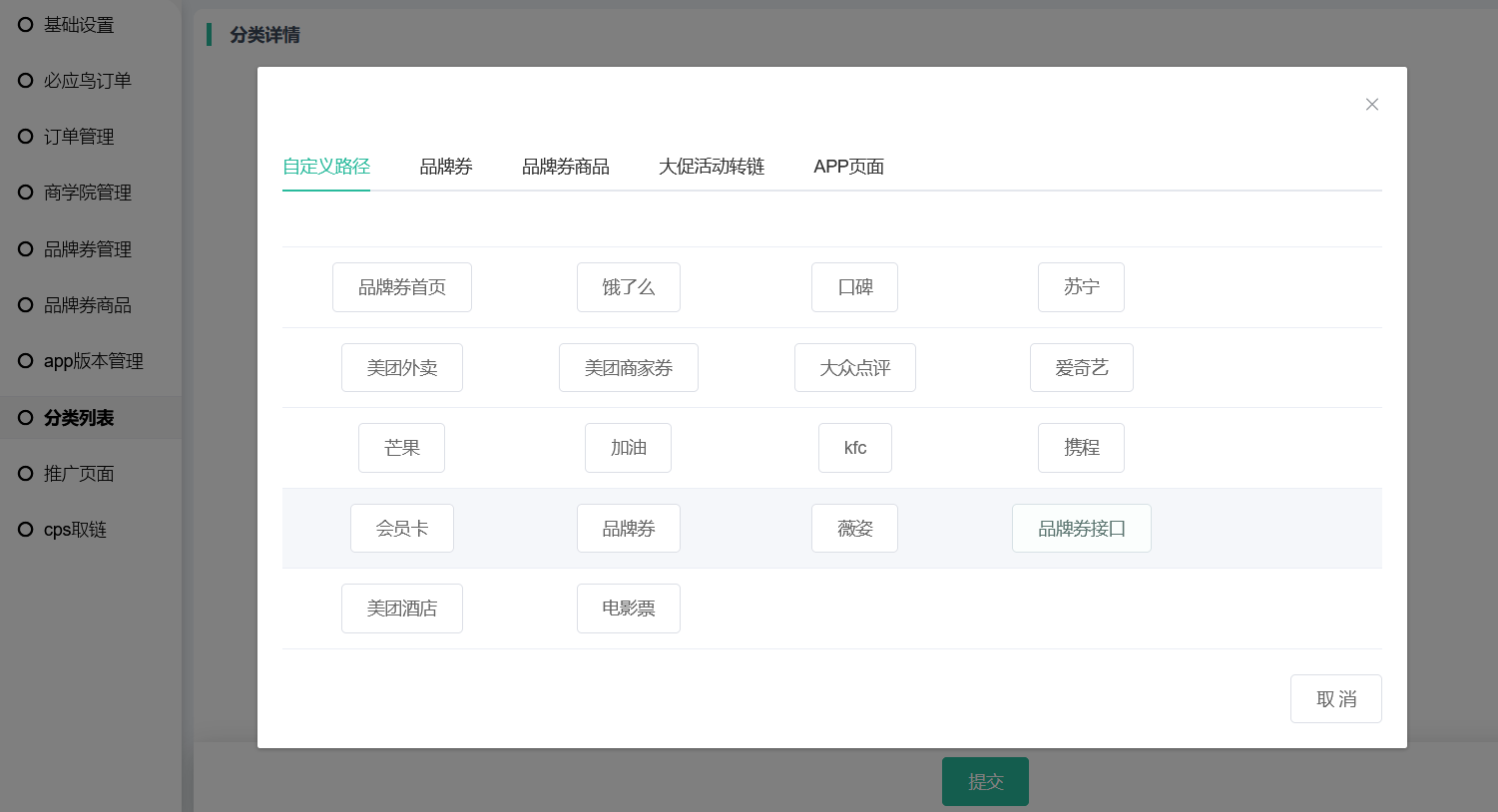Click the kfc button
This screenshot has width=1498, height=812.
855,448
